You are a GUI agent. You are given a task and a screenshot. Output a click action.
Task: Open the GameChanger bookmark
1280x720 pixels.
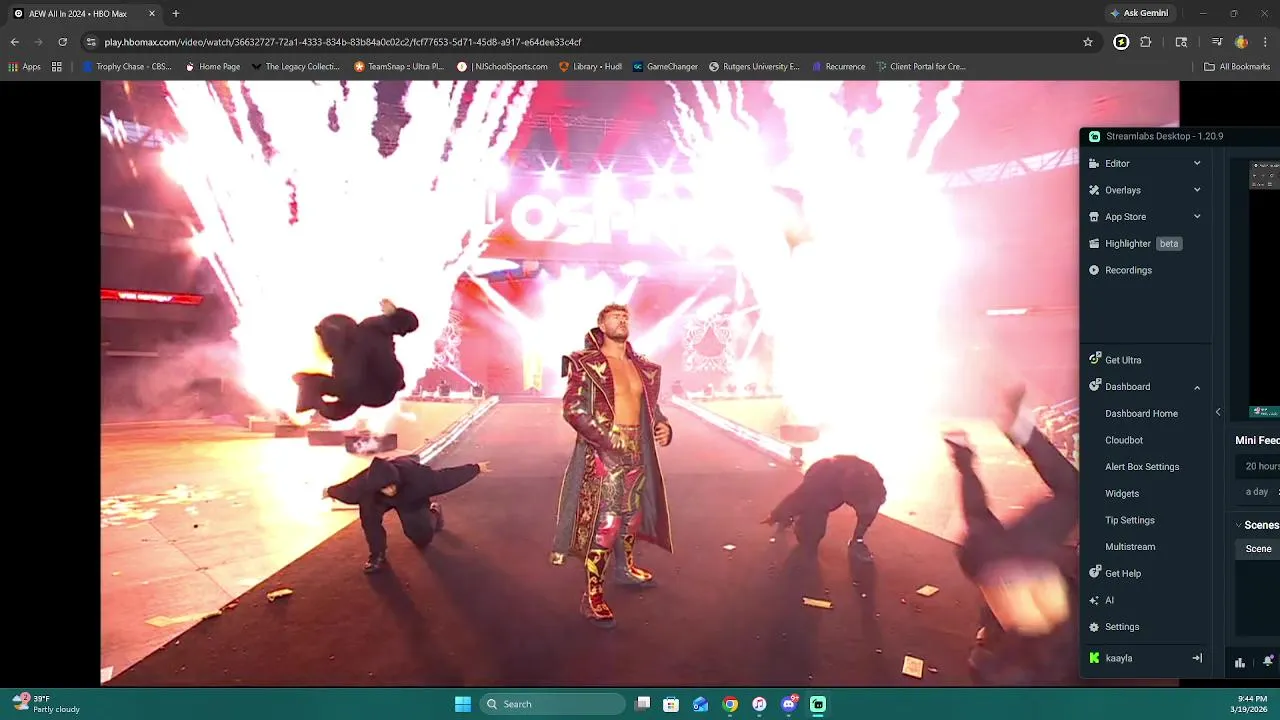665,67
